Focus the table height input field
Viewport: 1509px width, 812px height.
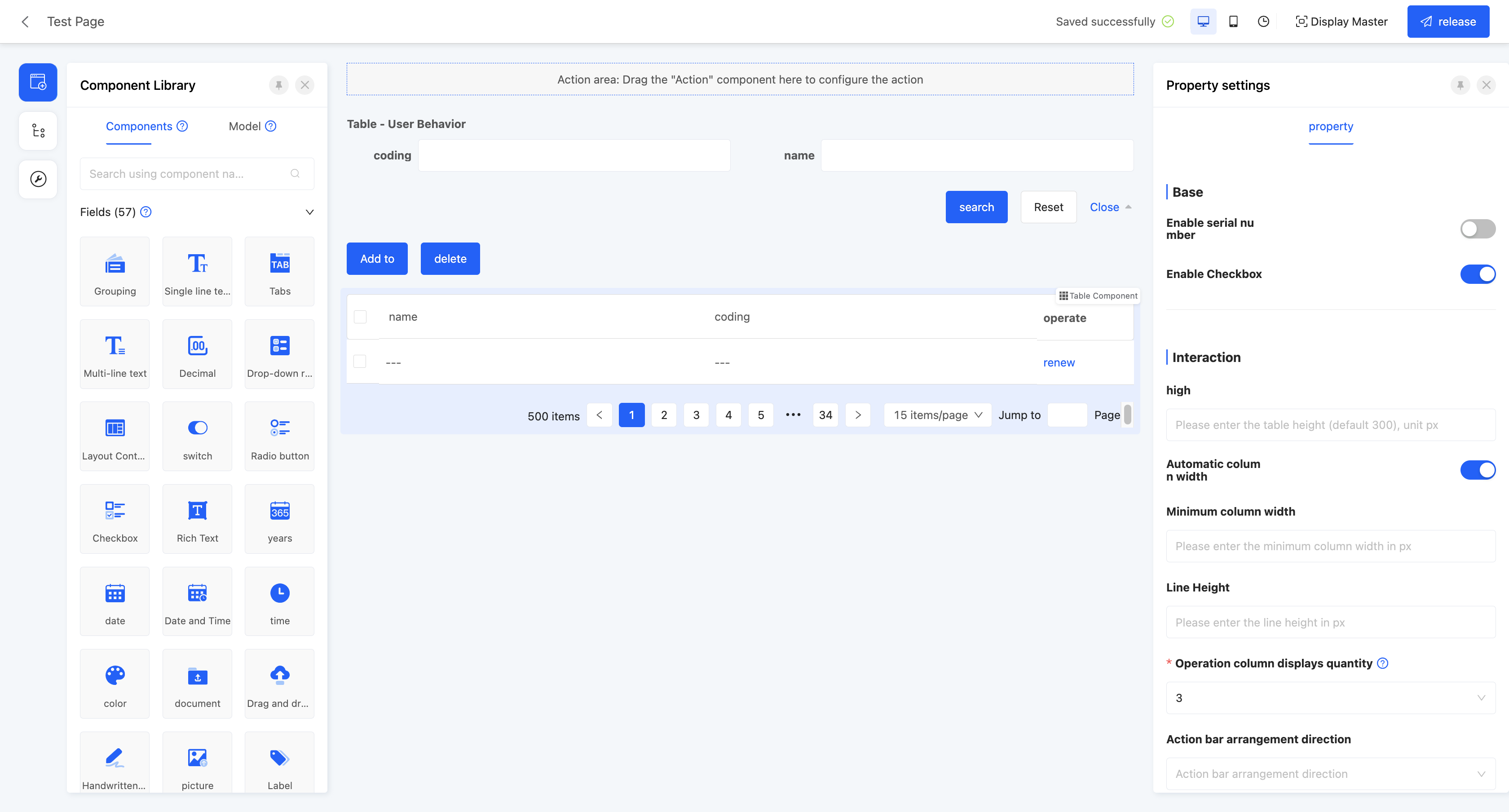tap(1330, 425)
